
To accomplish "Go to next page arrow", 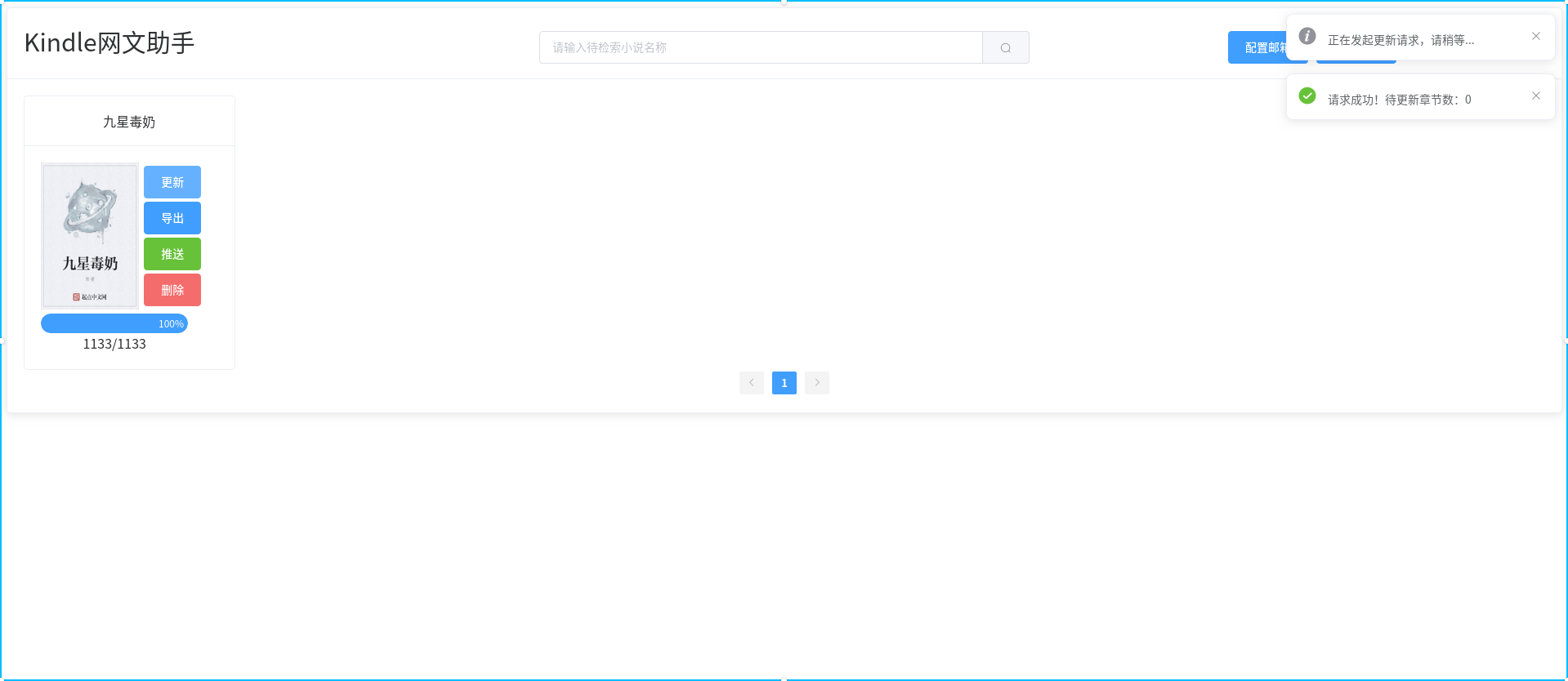I will click(817, 383).
